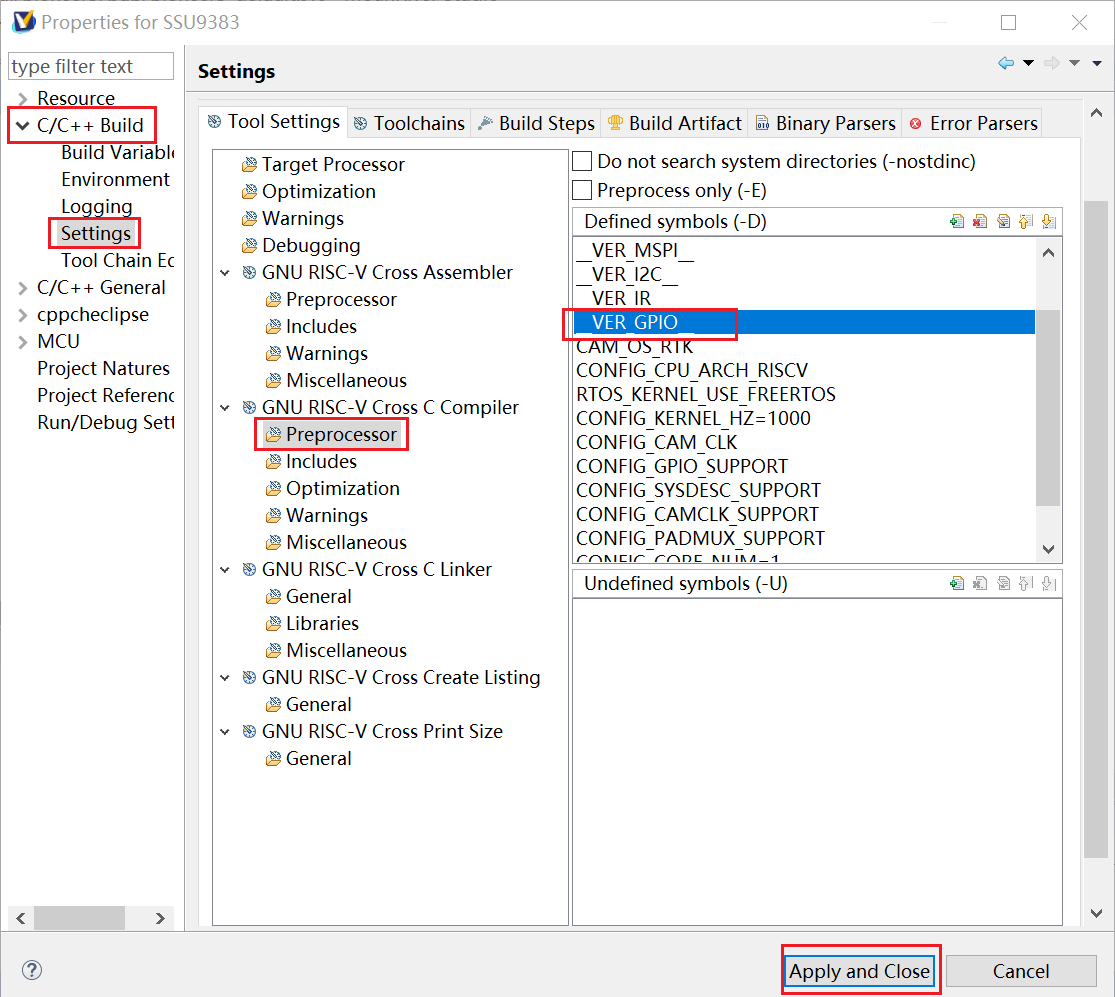The height and width of the screenshot is (997, 1115).
Task: Click Add icon for Defined symbols
Action: click(957, 222)
